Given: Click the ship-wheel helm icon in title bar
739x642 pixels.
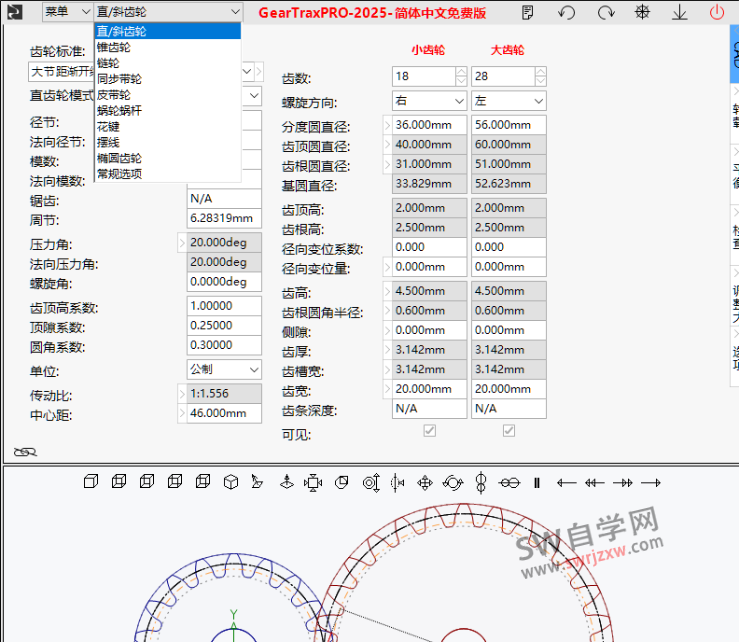Looking at the screenshot, I should [x=642, y=12].
